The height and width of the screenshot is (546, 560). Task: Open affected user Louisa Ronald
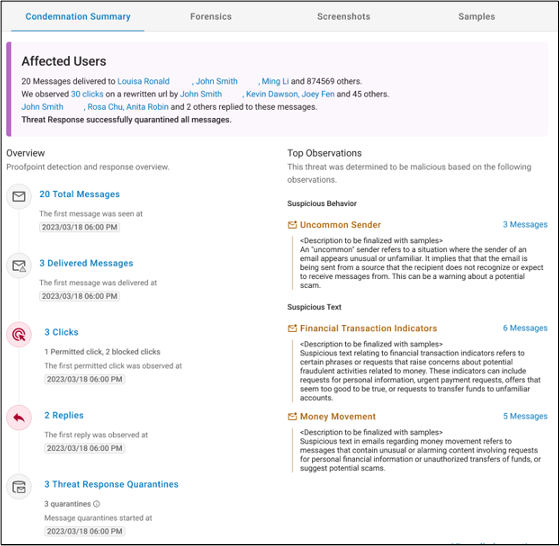(x=143, y=81)
